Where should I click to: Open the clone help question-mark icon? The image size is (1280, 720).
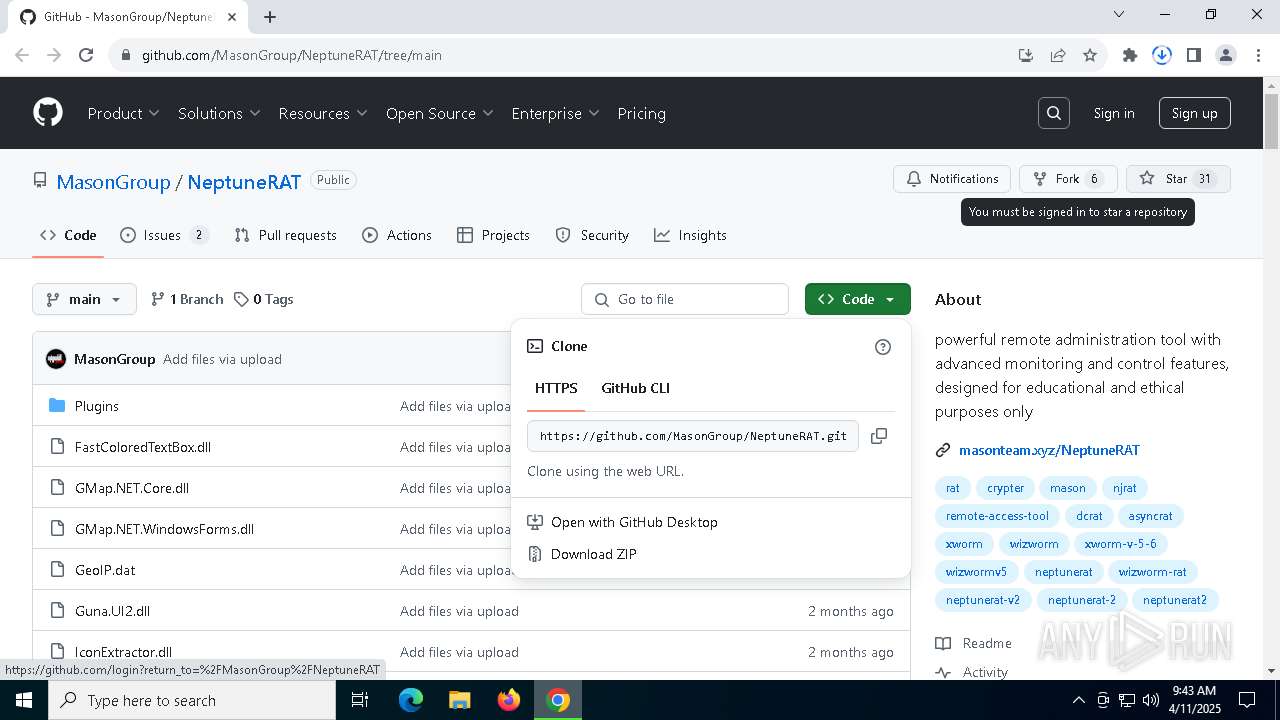click(x=882, y=347)
